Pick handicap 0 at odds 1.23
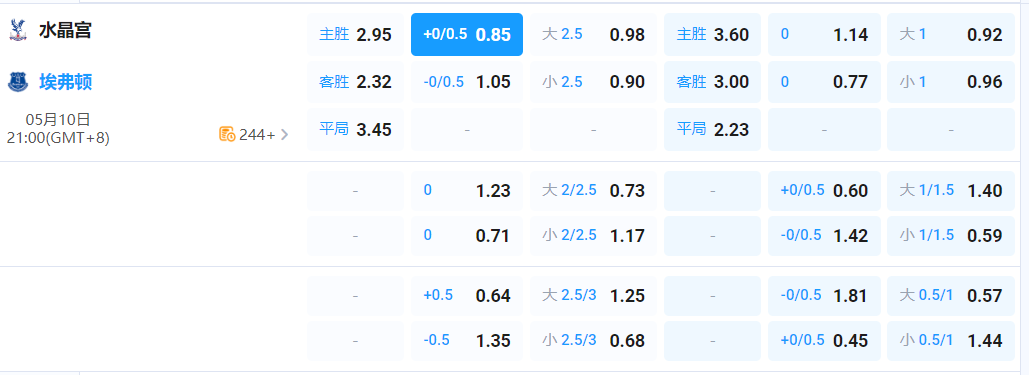Screen dimensions: 1029x375 (467, 191)
